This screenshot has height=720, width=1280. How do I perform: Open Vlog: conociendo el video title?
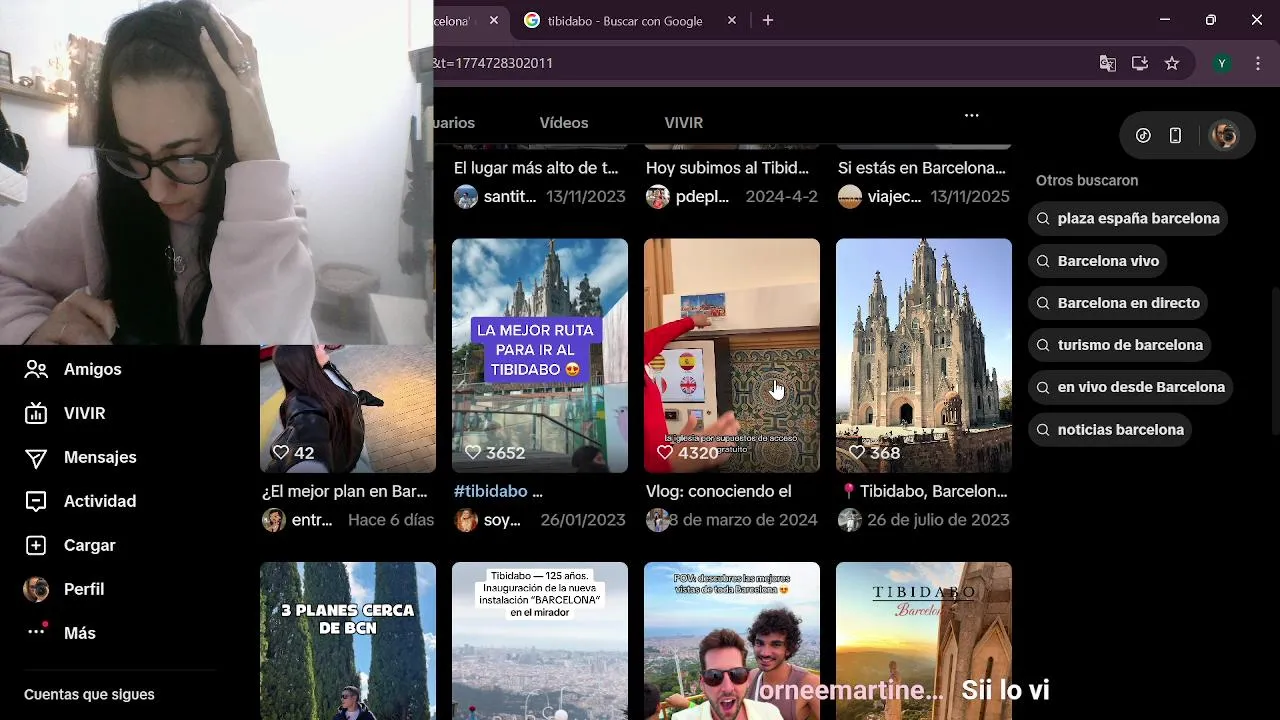pyautogui.click(x=719, y=491)
